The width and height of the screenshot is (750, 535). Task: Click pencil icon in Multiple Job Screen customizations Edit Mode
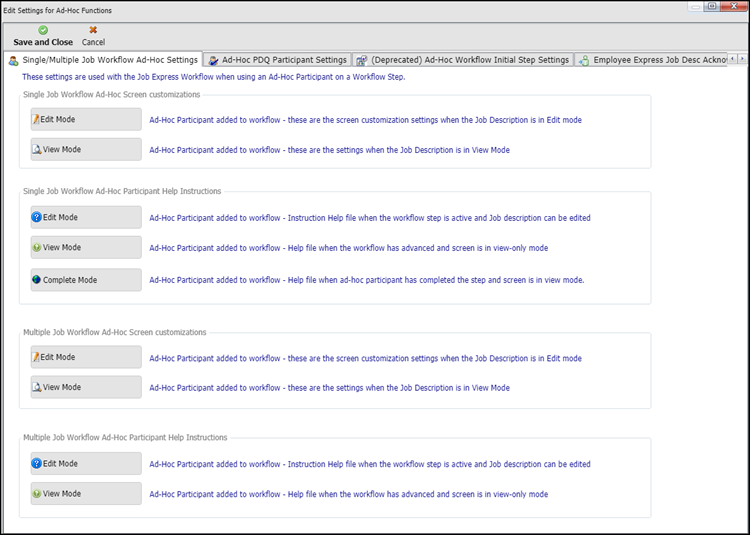(x=36, y=357)
